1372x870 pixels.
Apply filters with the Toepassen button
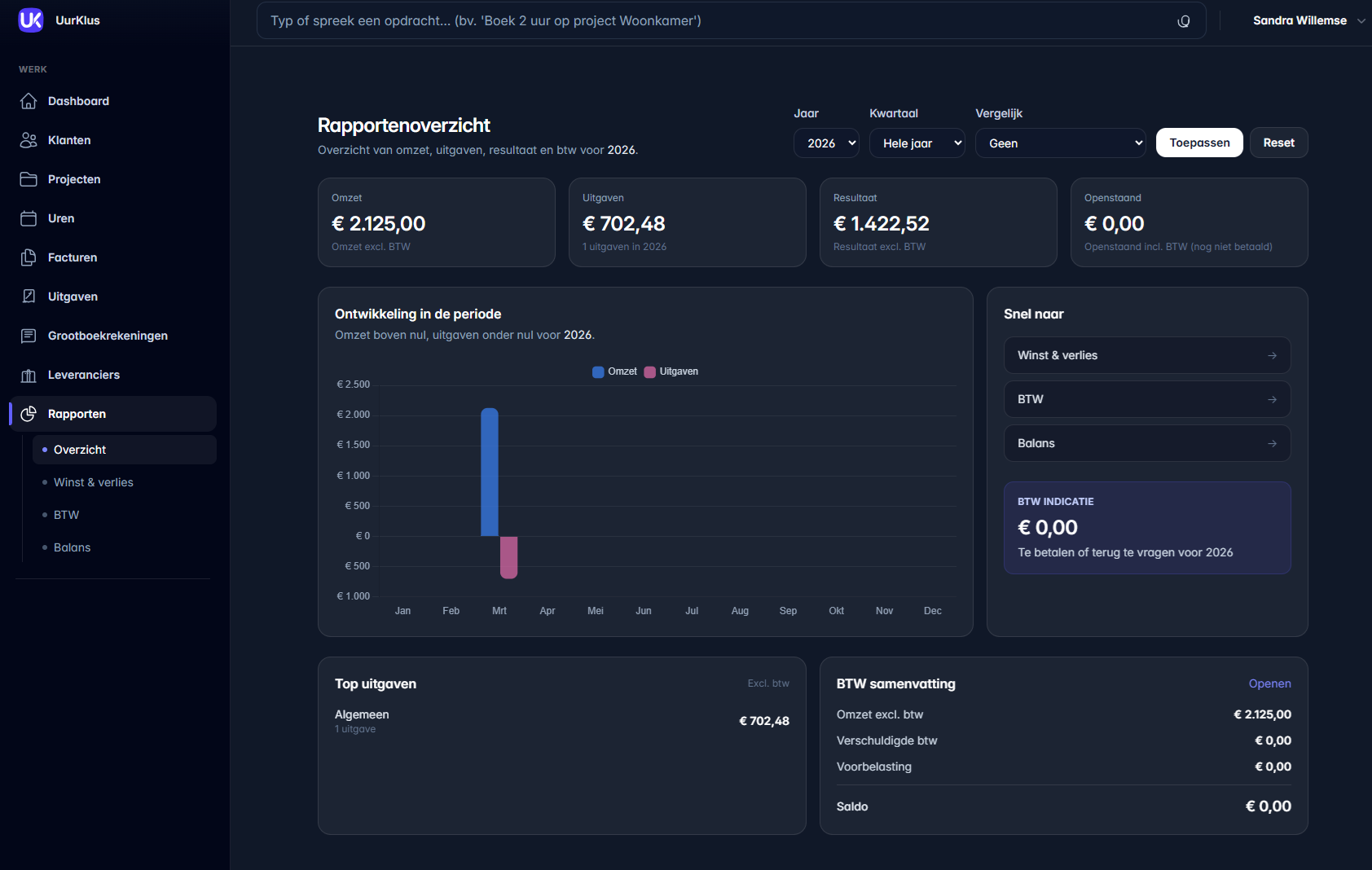click(x=1198, y=143)
